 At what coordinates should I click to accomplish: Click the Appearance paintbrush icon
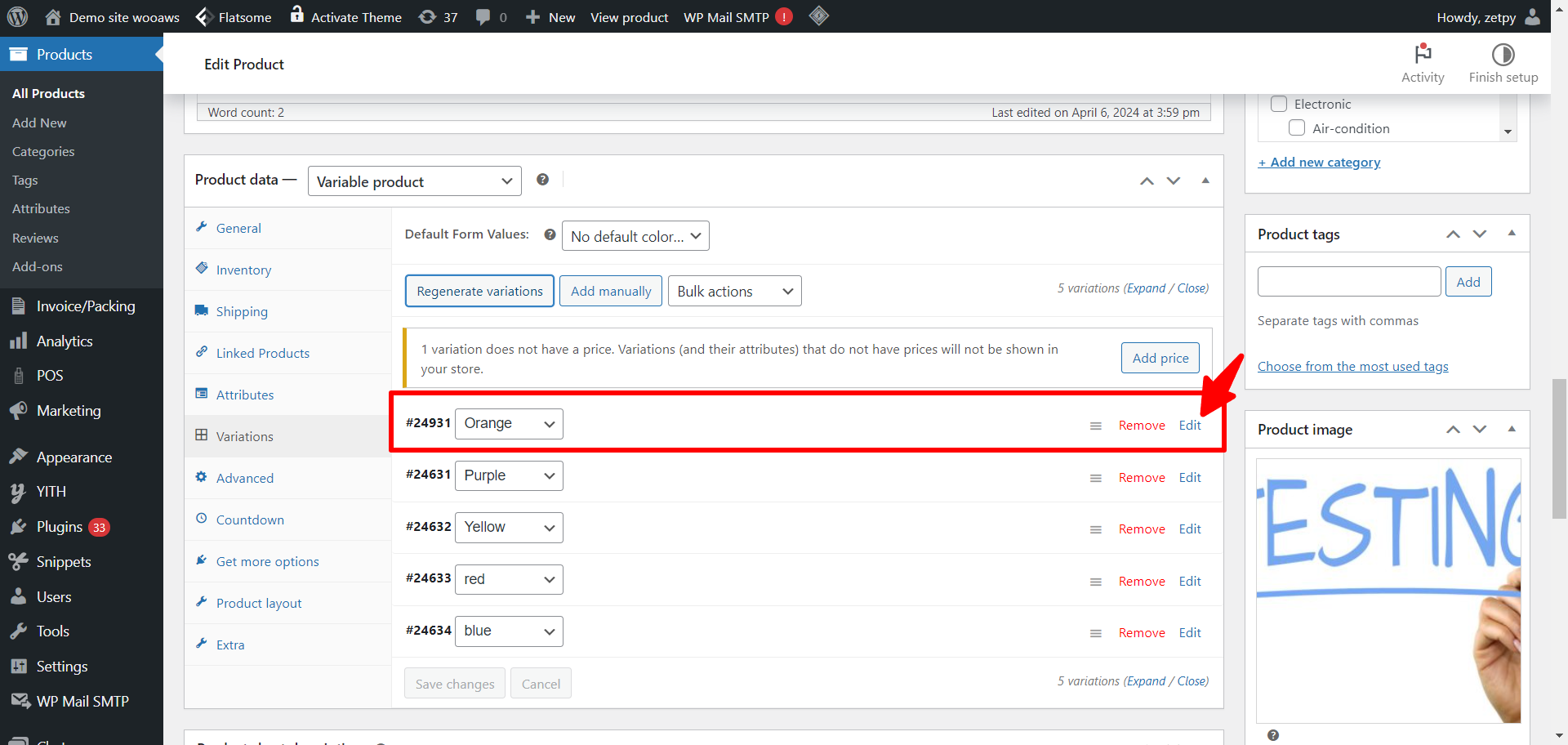point(18,457)
